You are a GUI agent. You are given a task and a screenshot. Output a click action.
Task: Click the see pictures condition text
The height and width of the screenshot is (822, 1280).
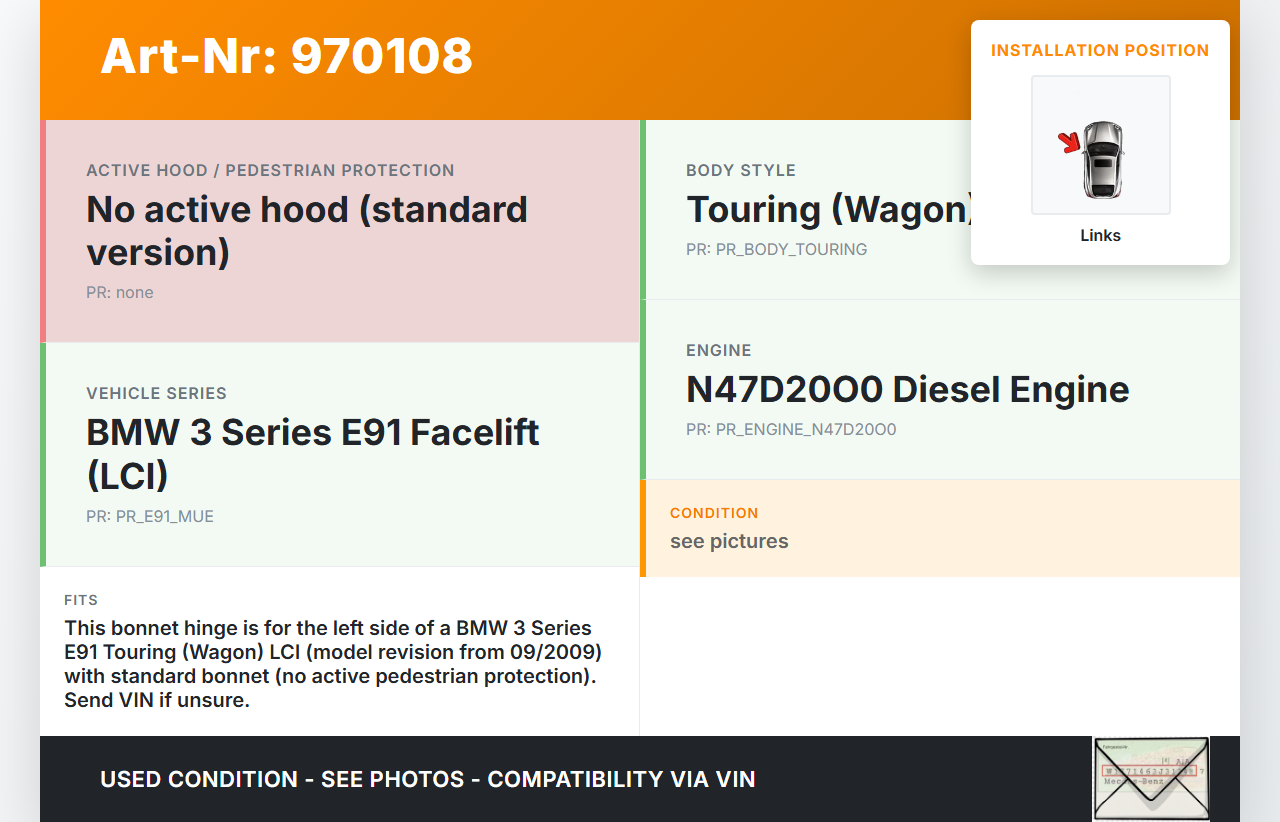pyautogui.click(x=729, y=541)
